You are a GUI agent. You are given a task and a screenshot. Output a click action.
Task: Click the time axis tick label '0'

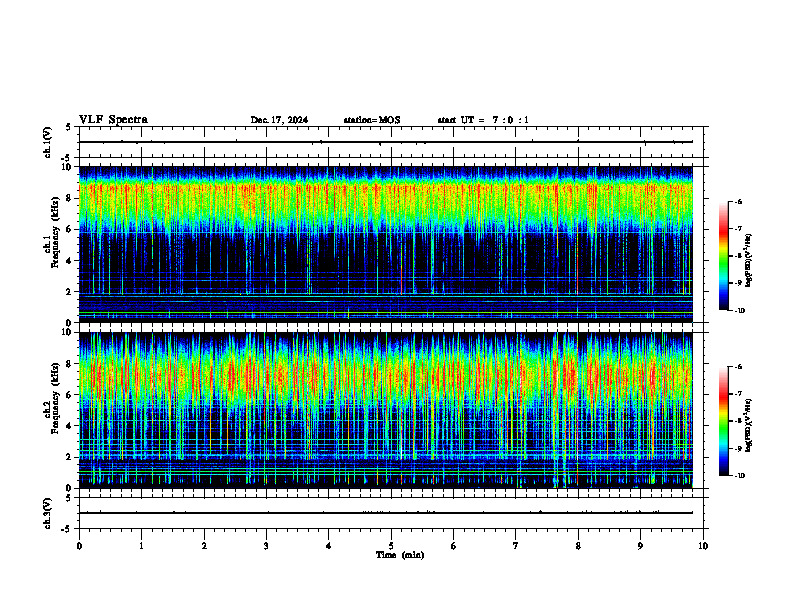(x=79, y=546)
